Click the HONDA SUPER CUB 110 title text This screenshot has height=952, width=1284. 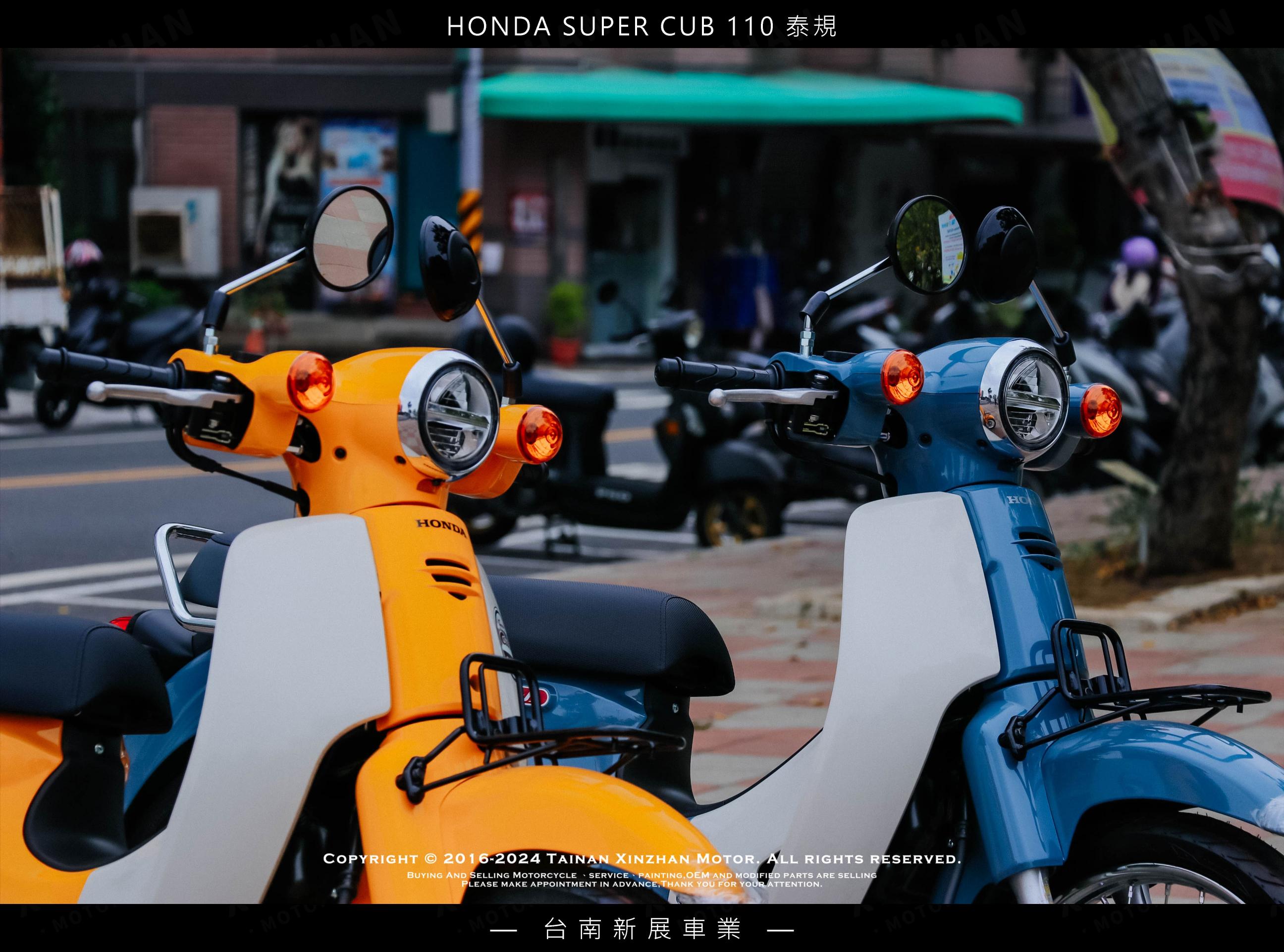(642, 27)
